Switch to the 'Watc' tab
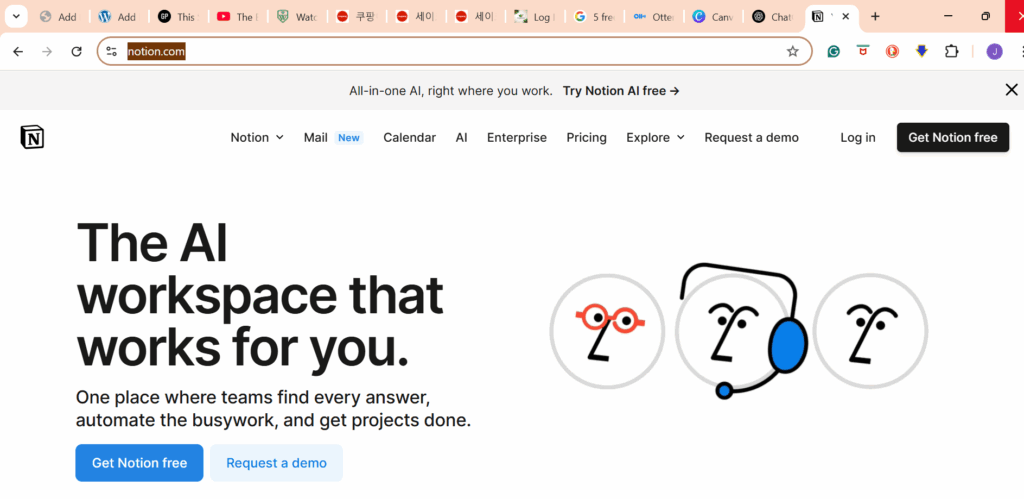 point(295,17)
